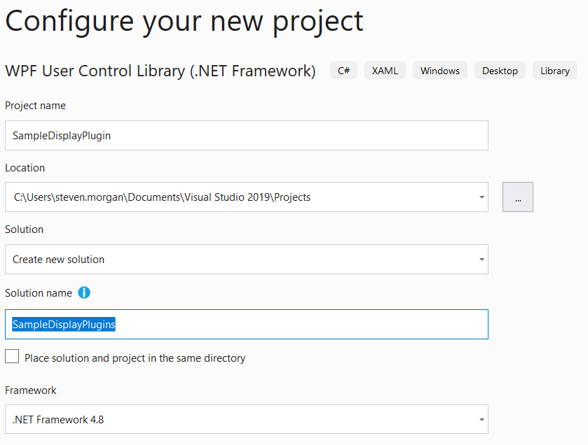Click the Windows tag badge
588x445 pixels.
click(440, 70)
